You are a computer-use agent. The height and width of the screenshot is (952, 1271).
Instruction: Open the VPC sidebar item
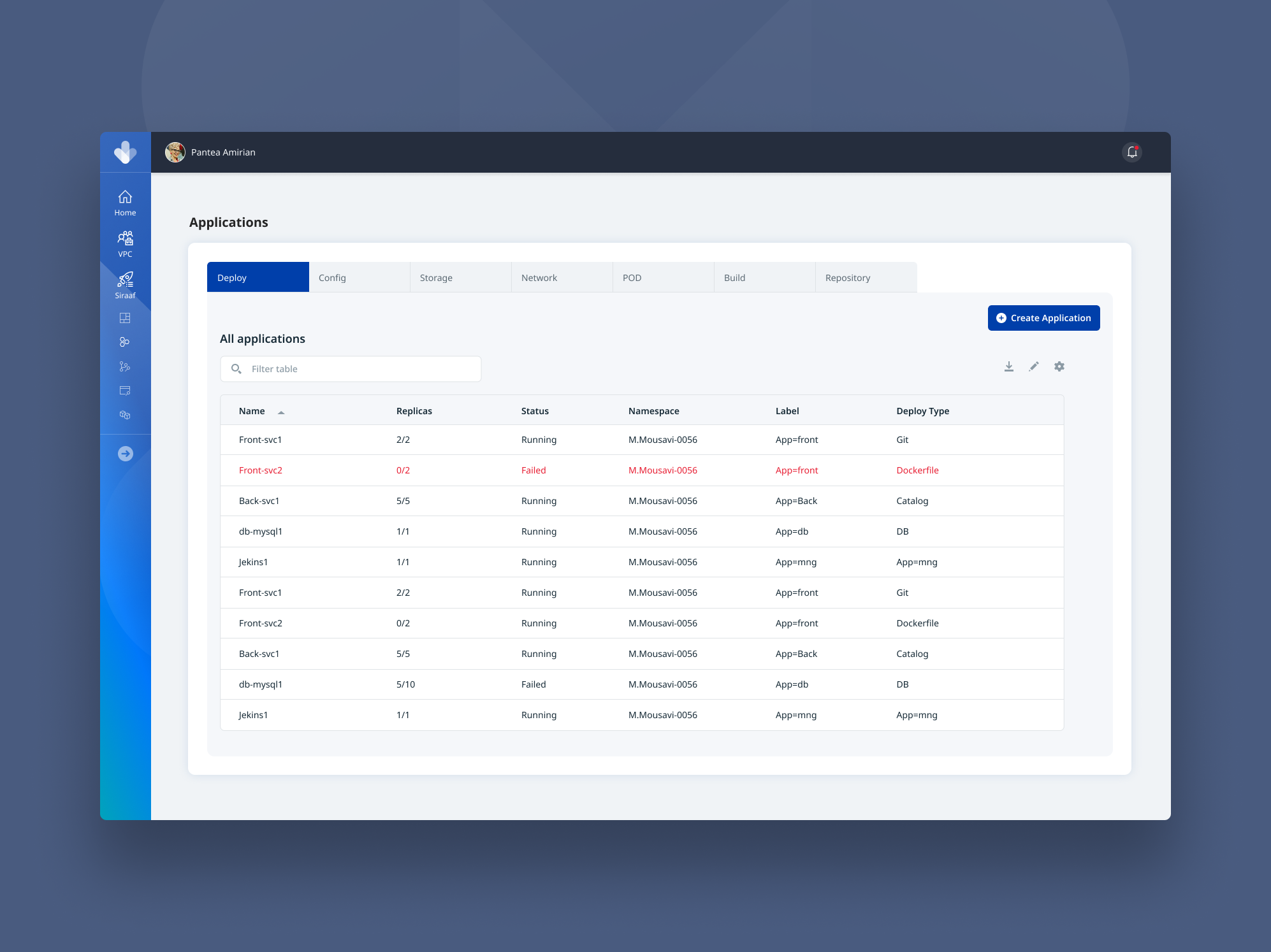[125, 244]
